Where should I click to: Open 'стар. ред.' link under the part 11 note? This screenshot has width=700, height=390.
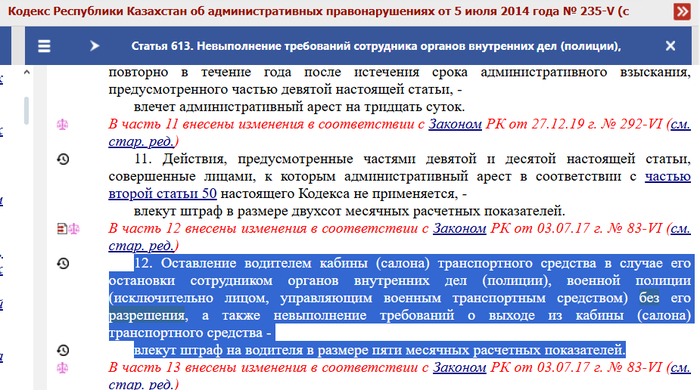pyautogui.click(x=141, y=141)
